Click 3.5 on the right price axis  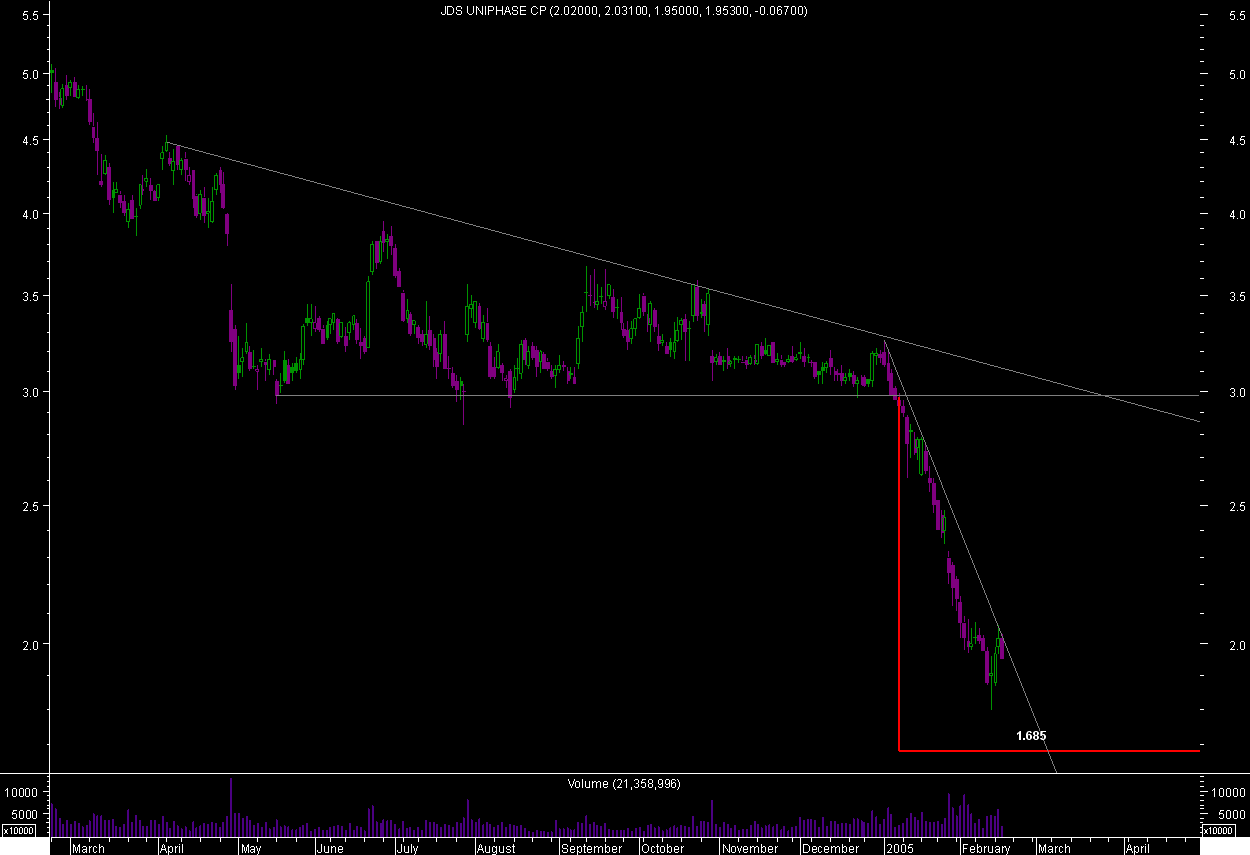coord(1236,297)
